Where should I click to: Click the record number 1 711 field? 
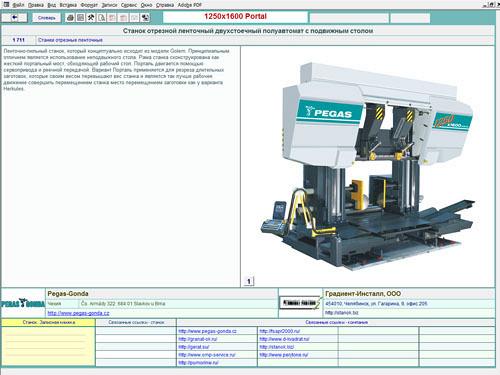pos(19,40)
